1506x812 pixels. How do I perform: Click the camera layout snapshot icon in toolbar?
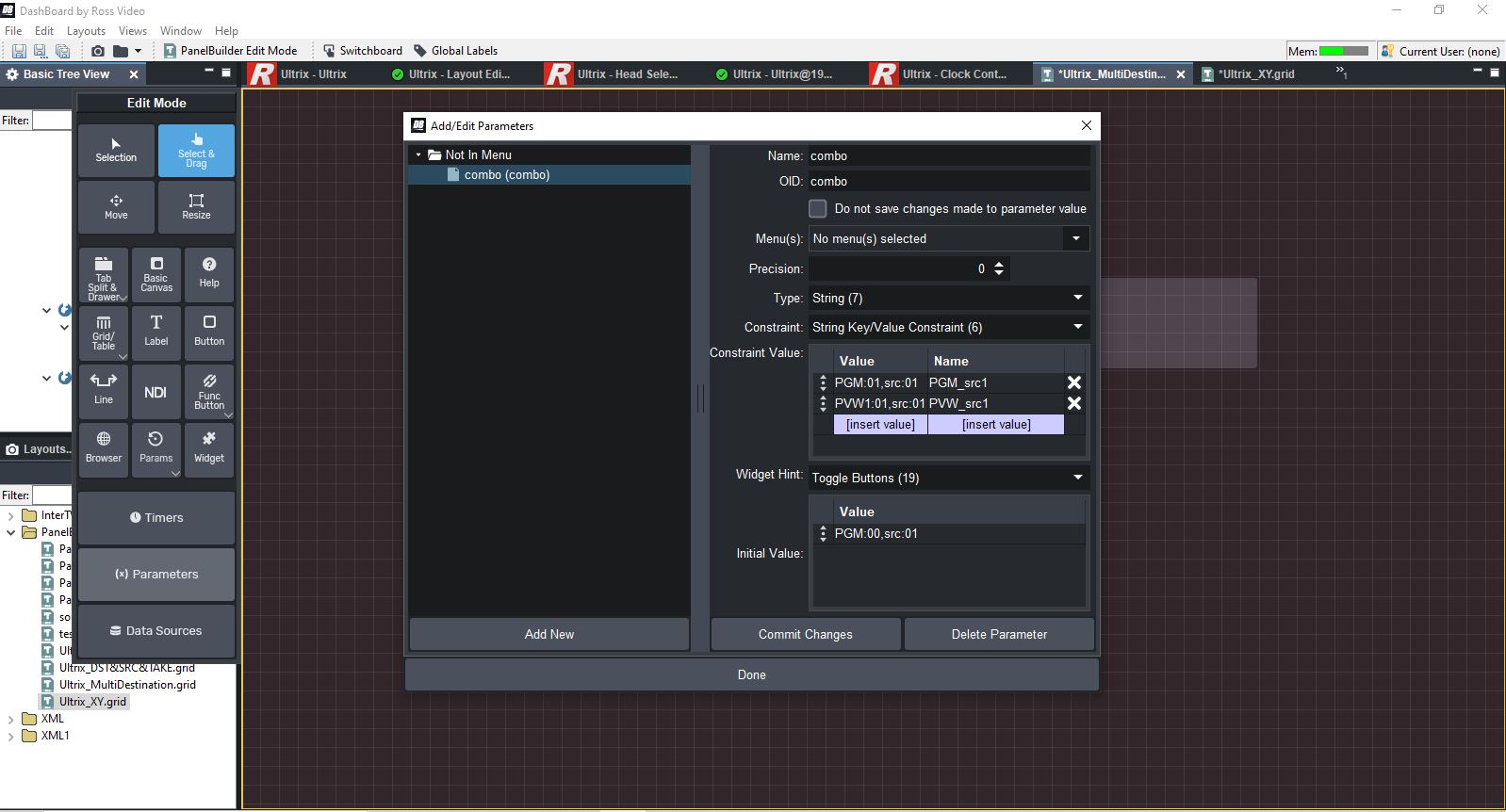click(x=98, y=51)
